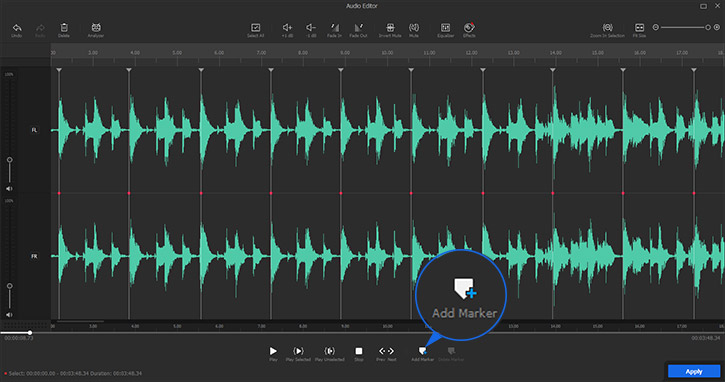Start playback with the Play button
This screenshot has height=382, width=725.
273,351
